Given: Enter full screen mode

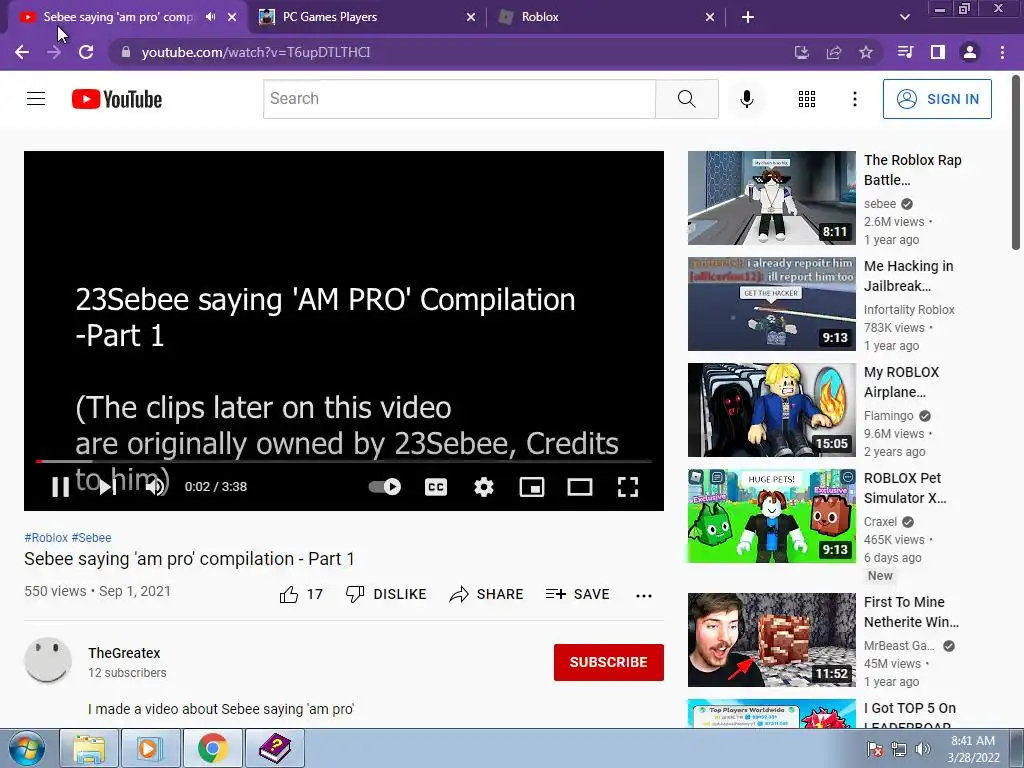Looking at the screenshot, I should click(x=628, y=487).
